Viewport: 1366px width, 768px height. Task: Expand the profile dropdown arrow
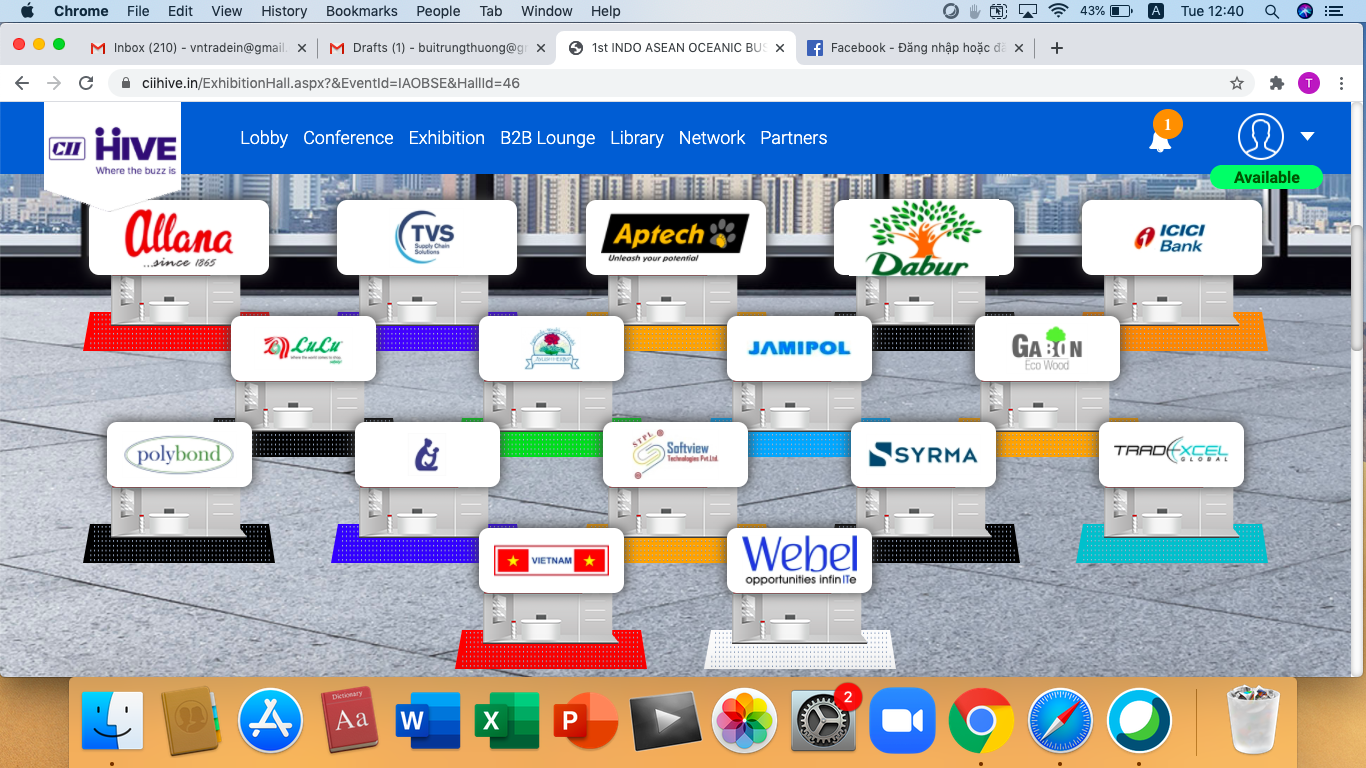click(x=1307, y=137)
